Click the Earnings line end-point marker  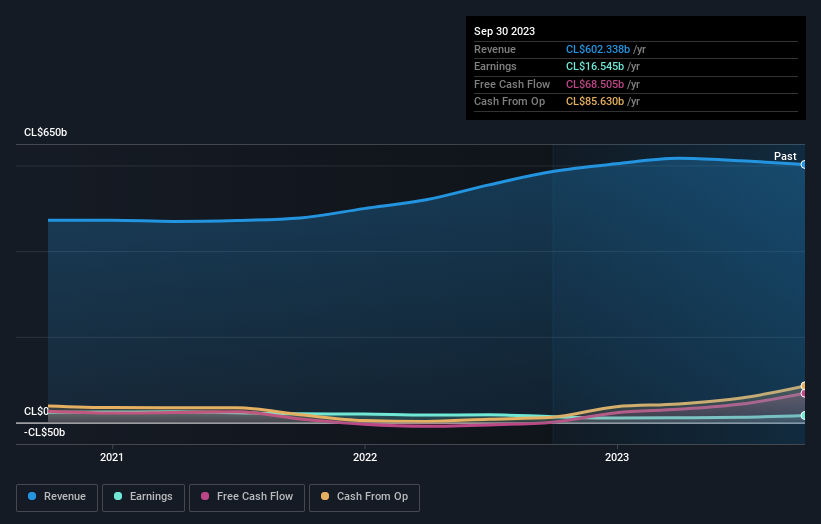click(804, 416)
